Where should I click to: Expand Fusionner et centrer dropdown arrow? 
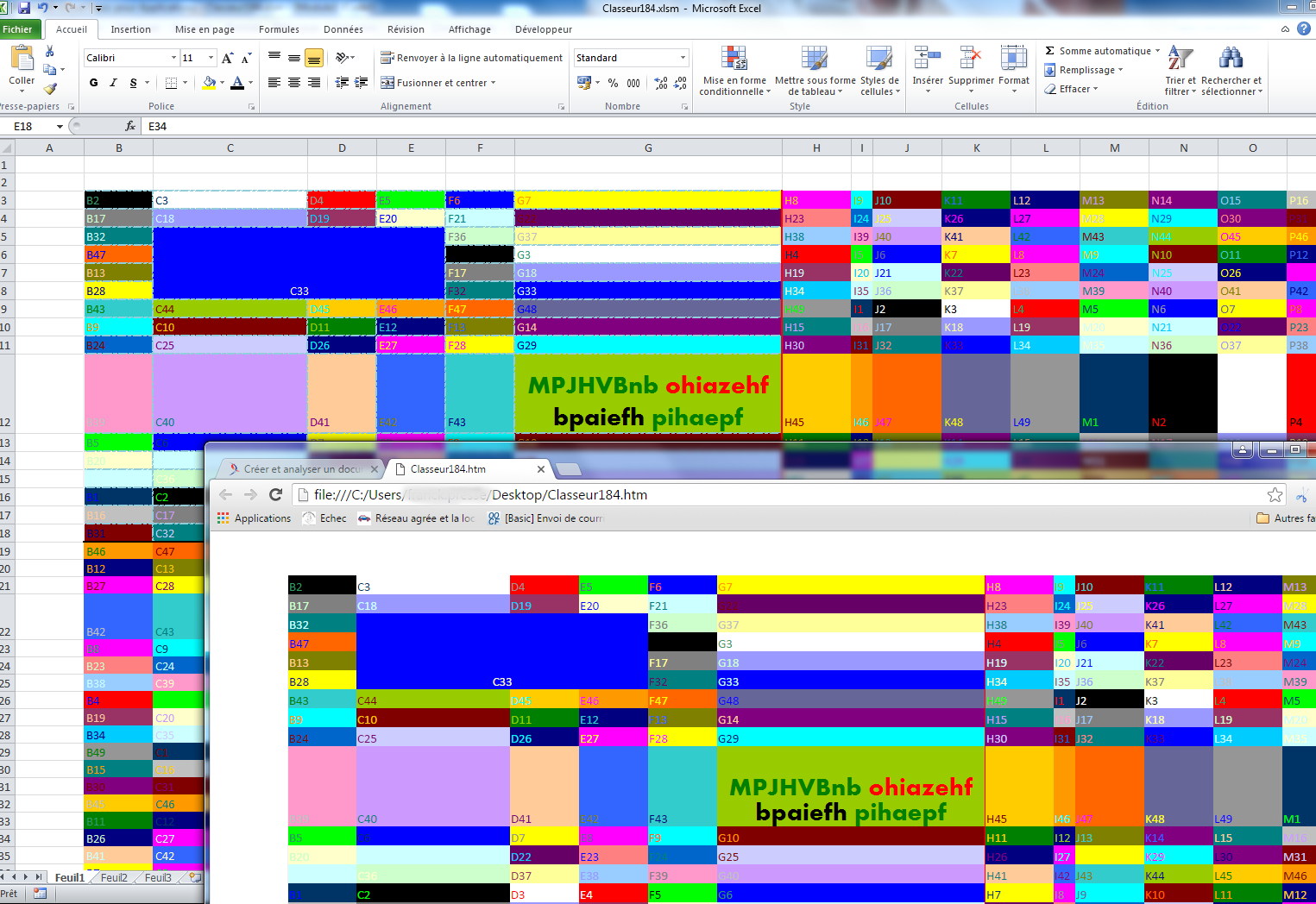(493, 83)
